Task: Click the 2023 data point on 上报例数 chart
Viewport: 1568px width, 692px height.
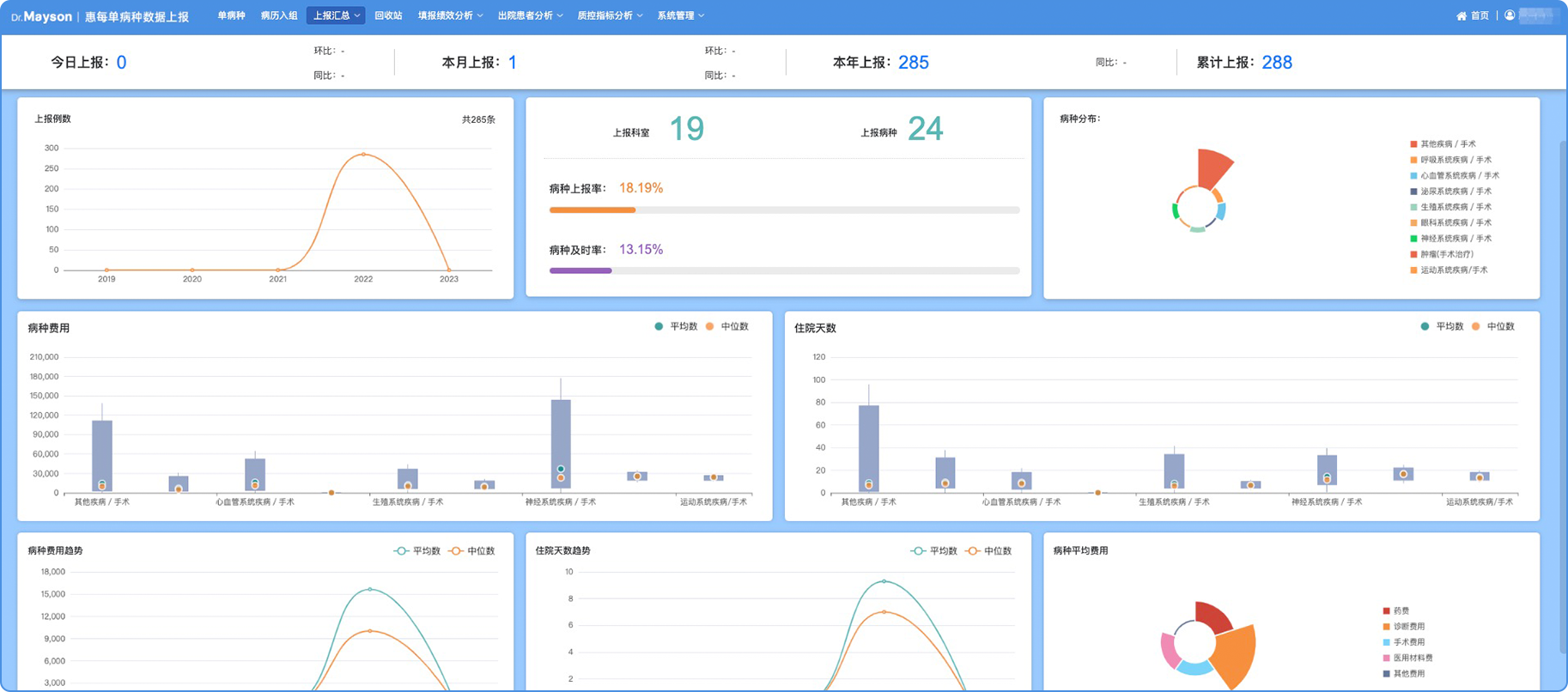Action: tap(448, 270)
